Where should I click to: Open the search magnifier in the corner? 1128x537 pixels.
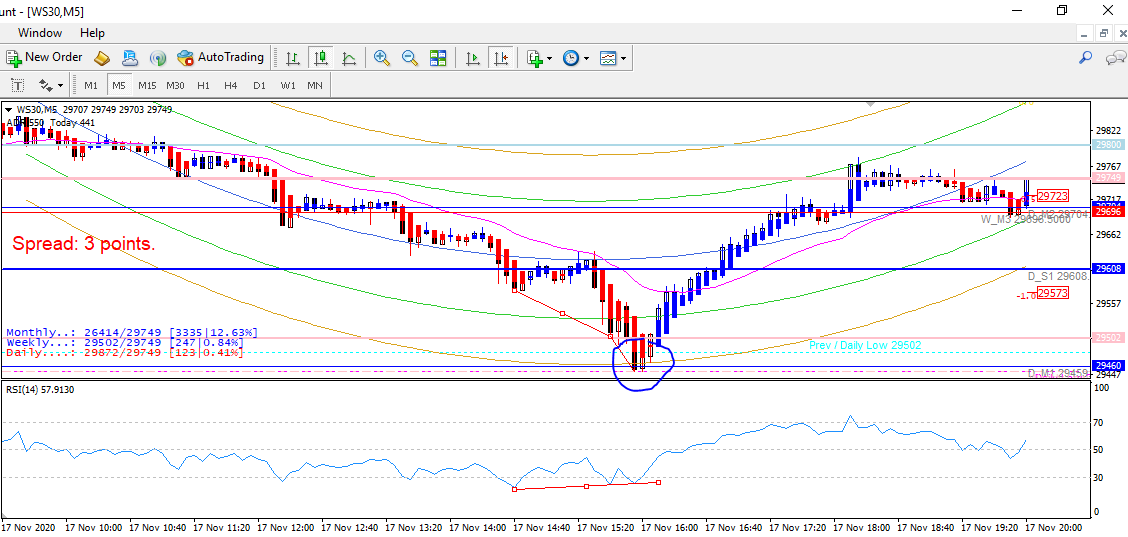[1086, 58]
